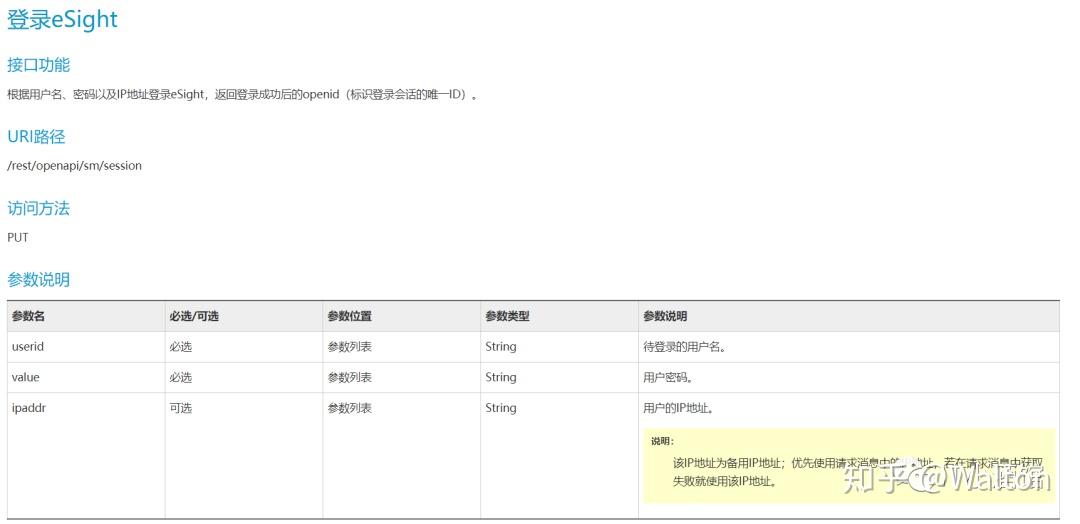Click the interface description paragraph mentioning openid

(242, 94)
